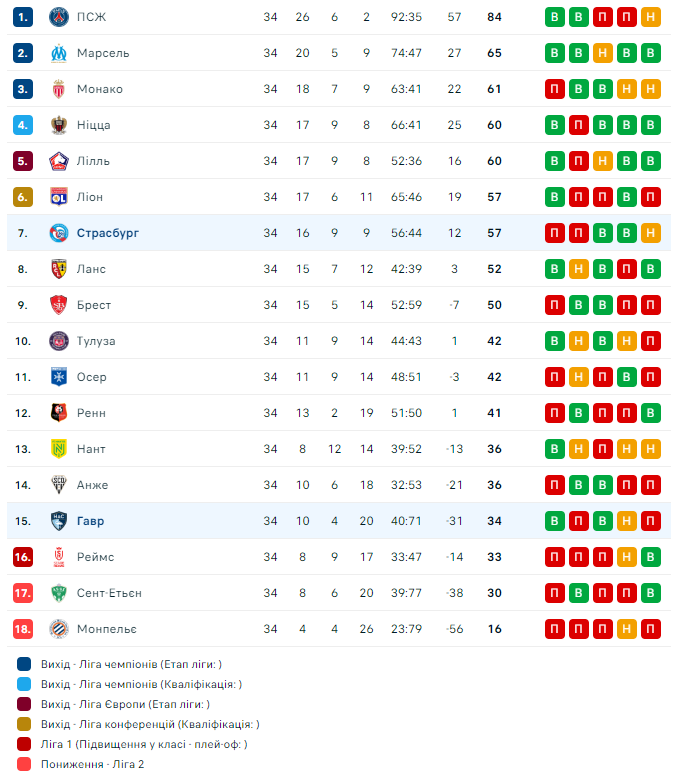Click the Lille club crest

click(59, 161)
